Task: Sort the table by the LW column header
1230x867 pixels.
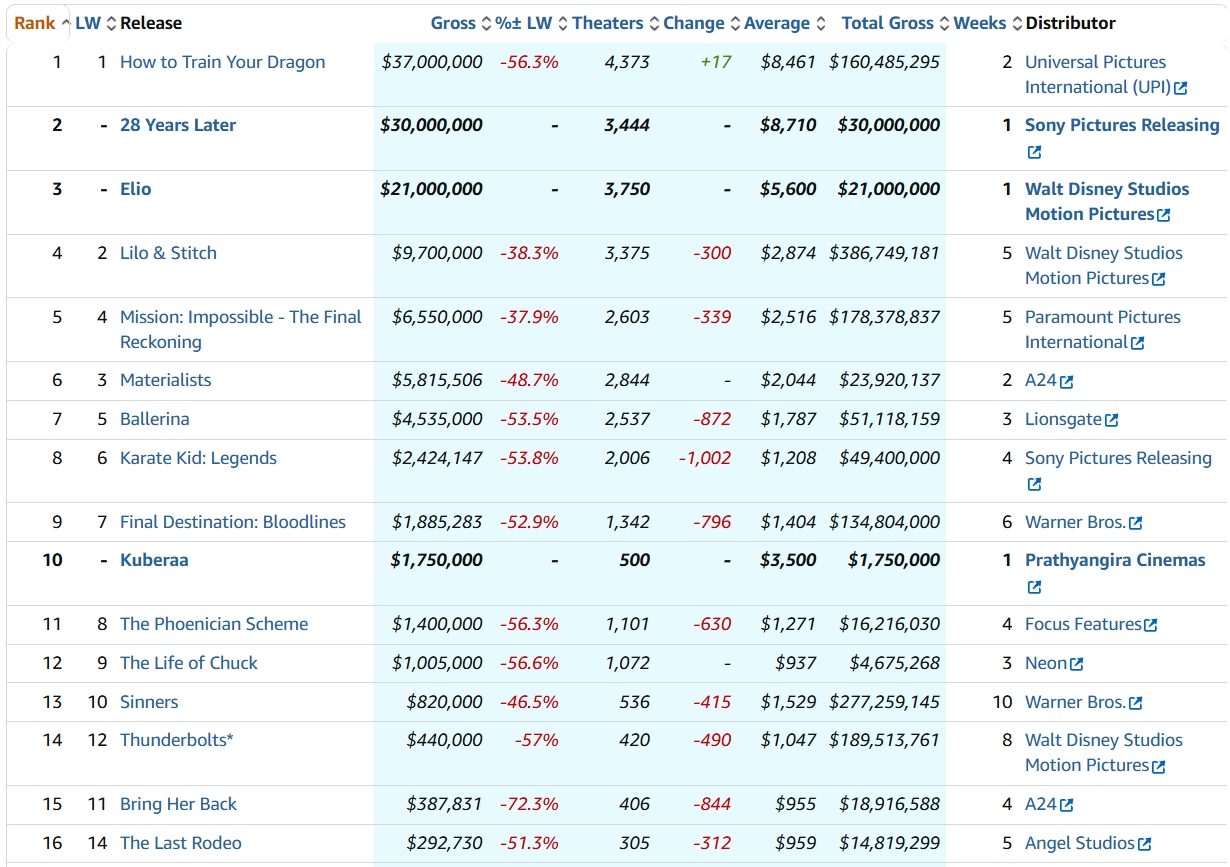Action: (96, 23)
